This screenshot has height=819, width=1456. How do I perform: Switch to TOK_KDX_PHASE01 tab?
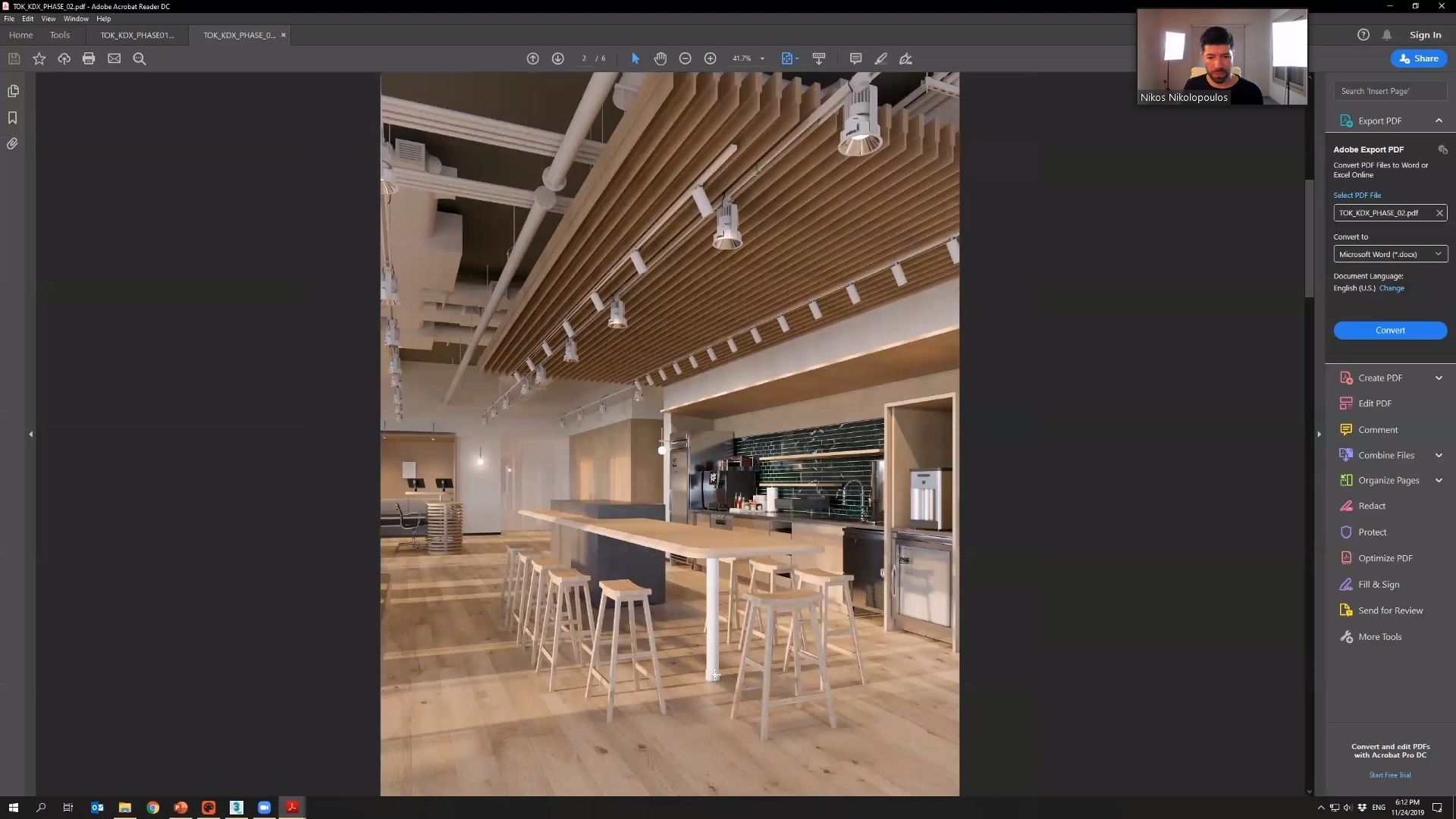(x=137, y=35)
